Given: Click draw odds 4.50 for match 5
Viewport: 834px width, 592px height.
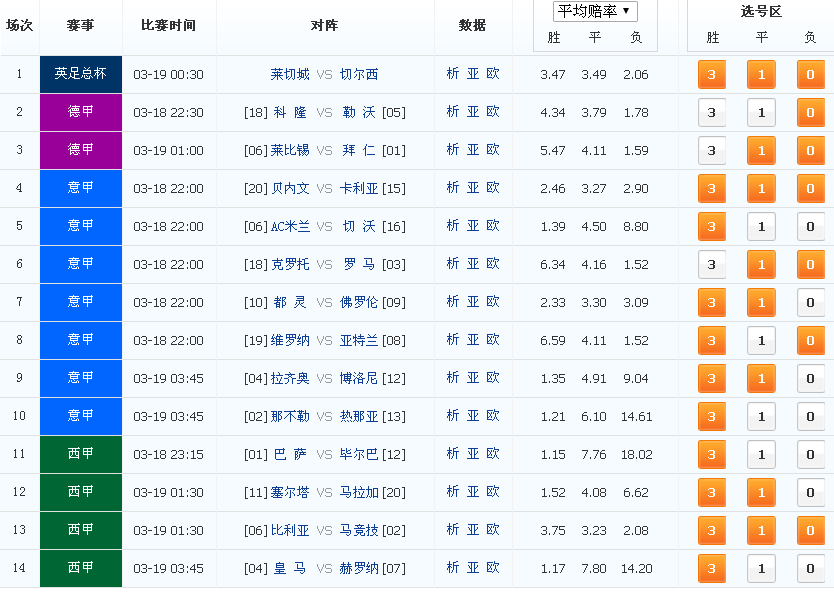Looking at the screenshot, I should click(594, 227).
